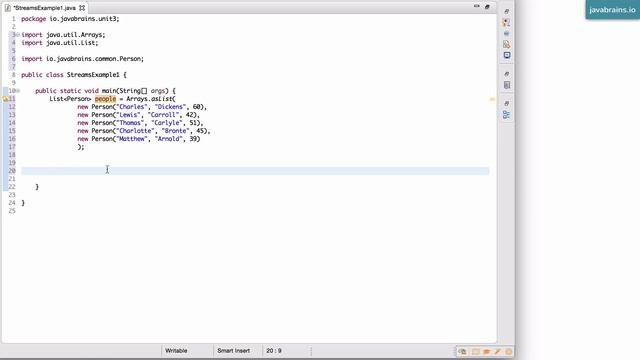Open the blue monitor-shaped minimized view
This screenshot has width=640, height=360.
507,55
